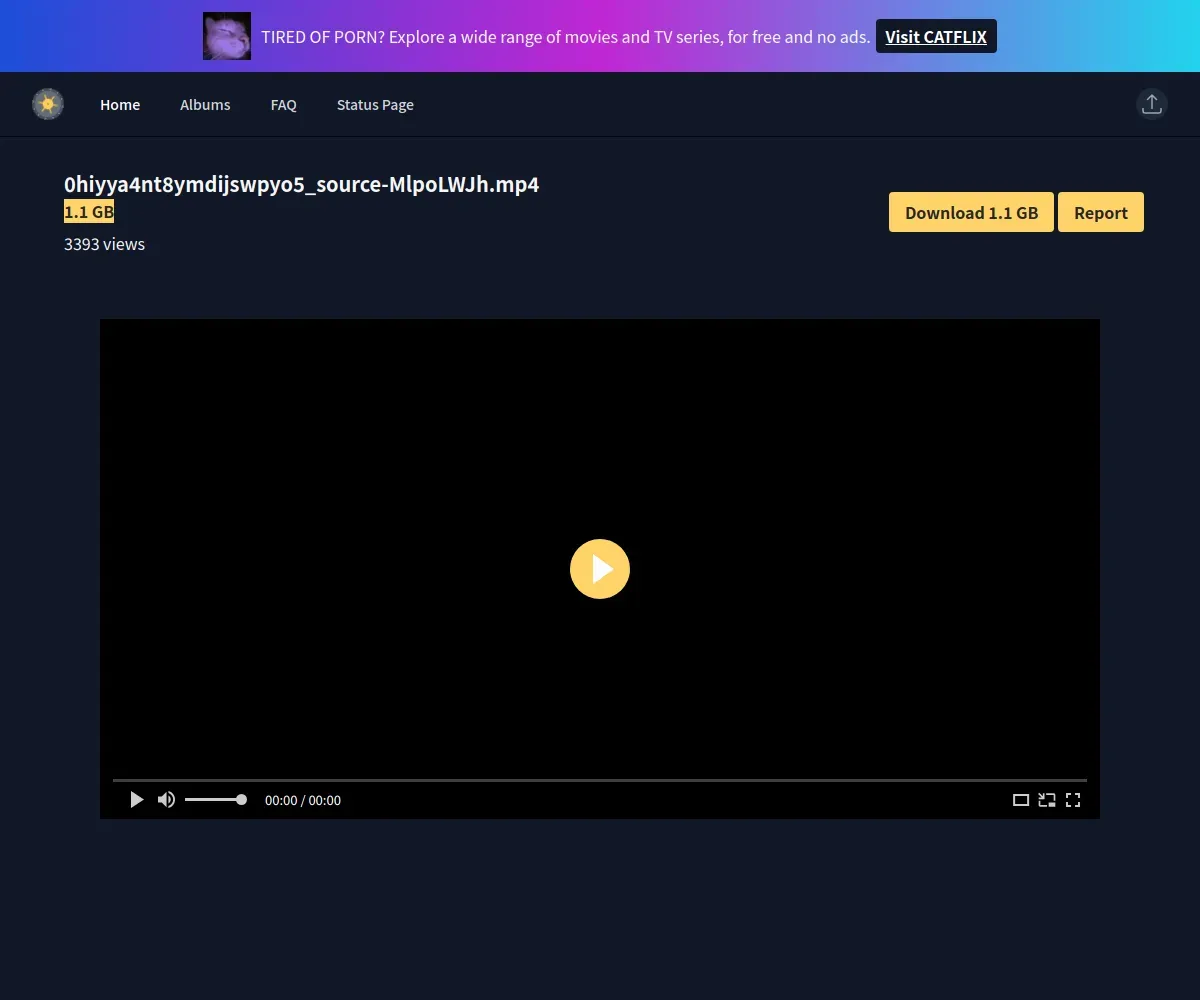The image size is (1200, 1000).
Task: Click the mp4 file name heading
Action: click(302, 184)
